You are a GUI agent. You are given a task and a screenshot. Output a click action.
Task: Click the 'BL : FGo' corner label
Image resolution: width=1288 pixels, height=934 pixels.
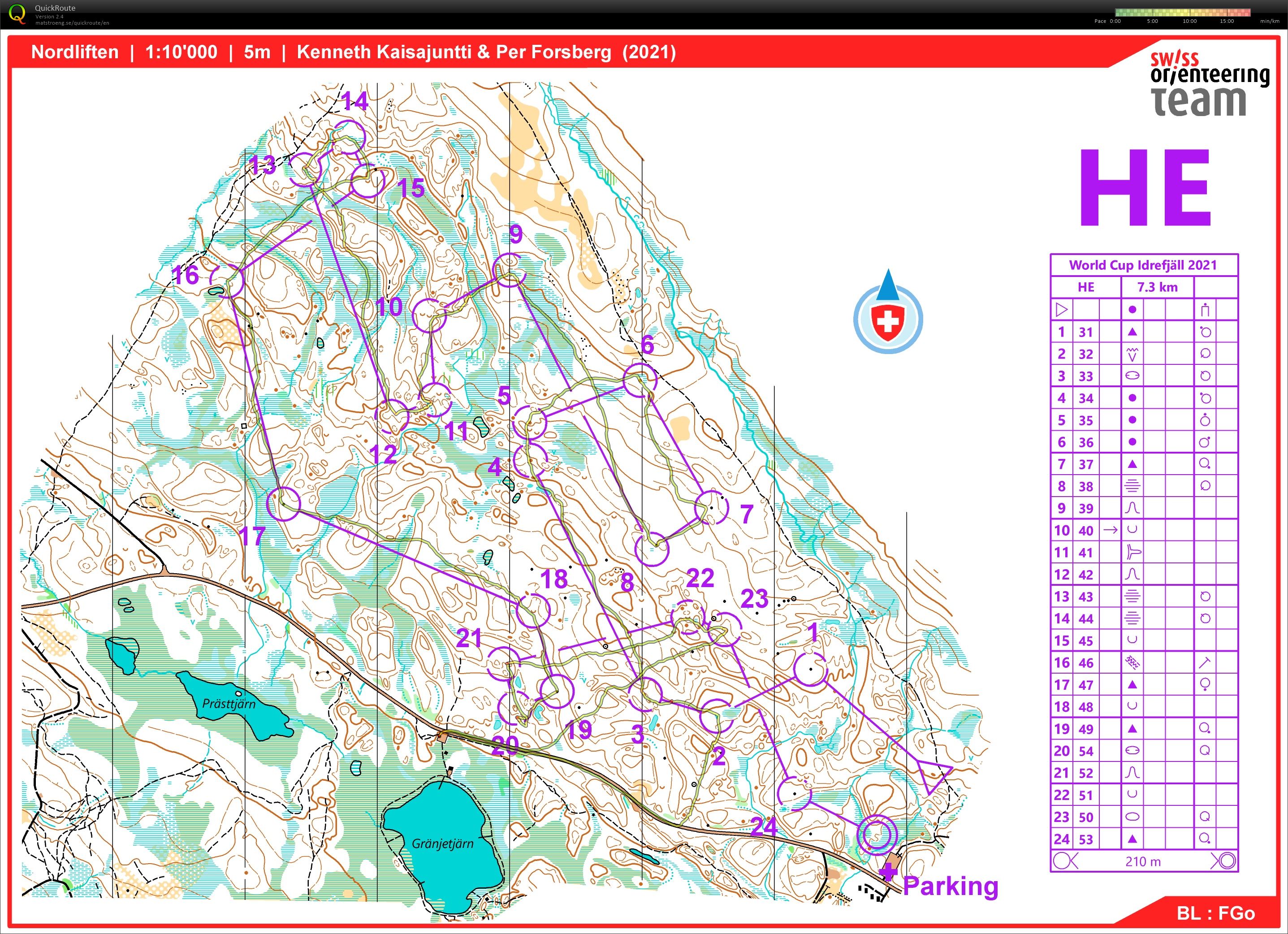[x=1216, y=913]
